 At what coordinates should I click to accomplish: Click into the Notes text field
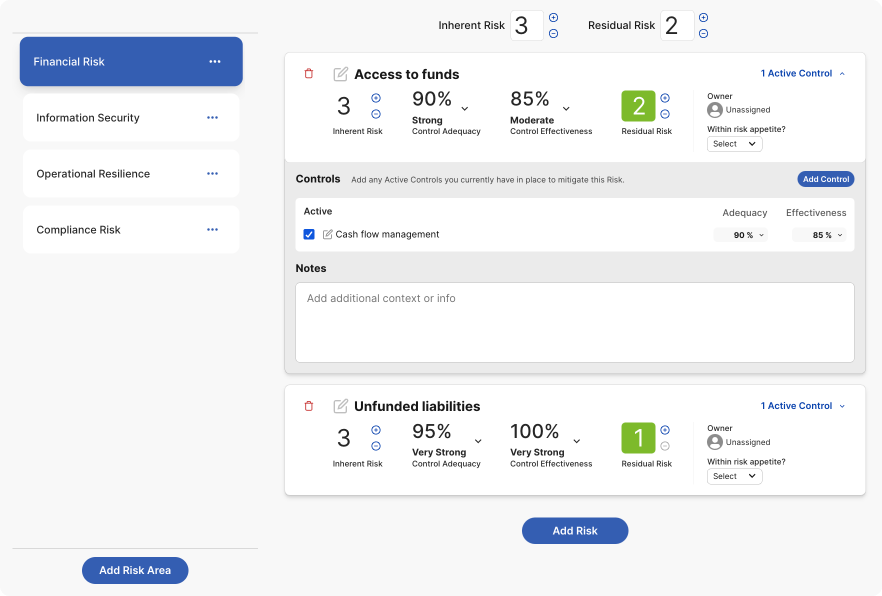[574, 322]
